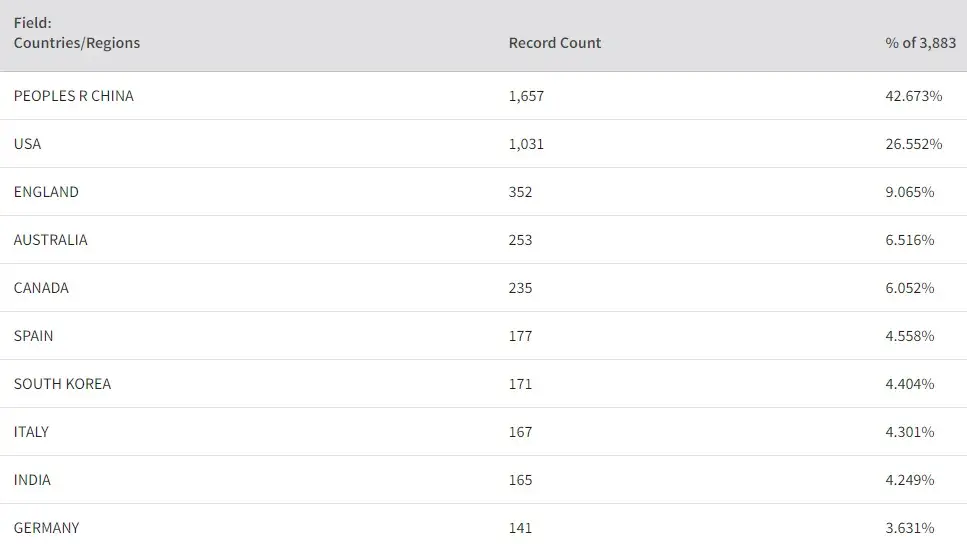The width and height of the screenshot is (967, 546).
Task: Click the INDIA country entry
Action: (x=33, y=480)
